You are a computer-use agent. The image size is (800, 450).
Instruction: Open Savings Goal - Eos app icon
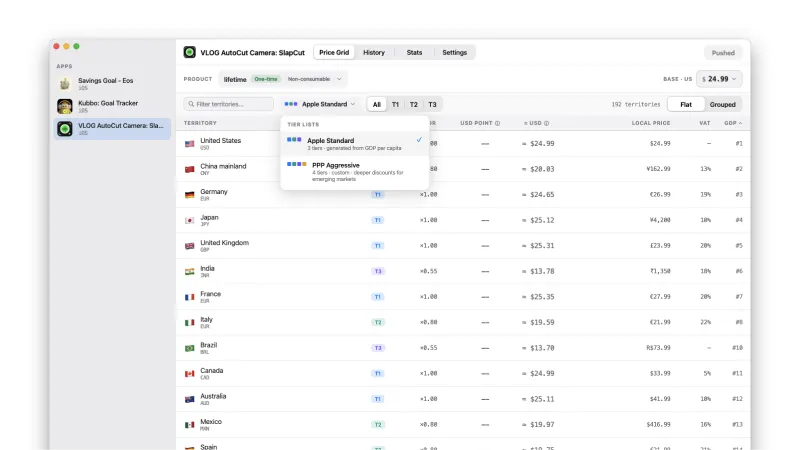coord(65,84)
